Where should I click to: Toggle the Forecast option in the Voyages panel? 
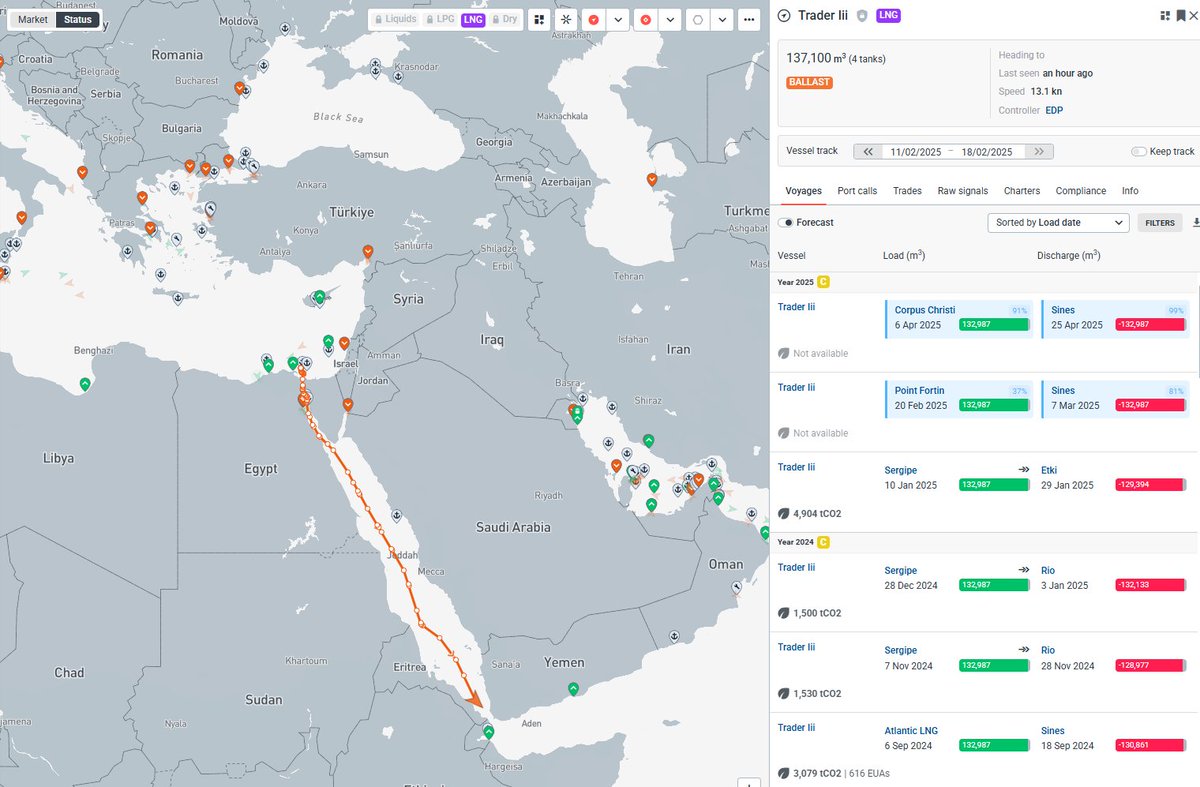click(784, 223)
